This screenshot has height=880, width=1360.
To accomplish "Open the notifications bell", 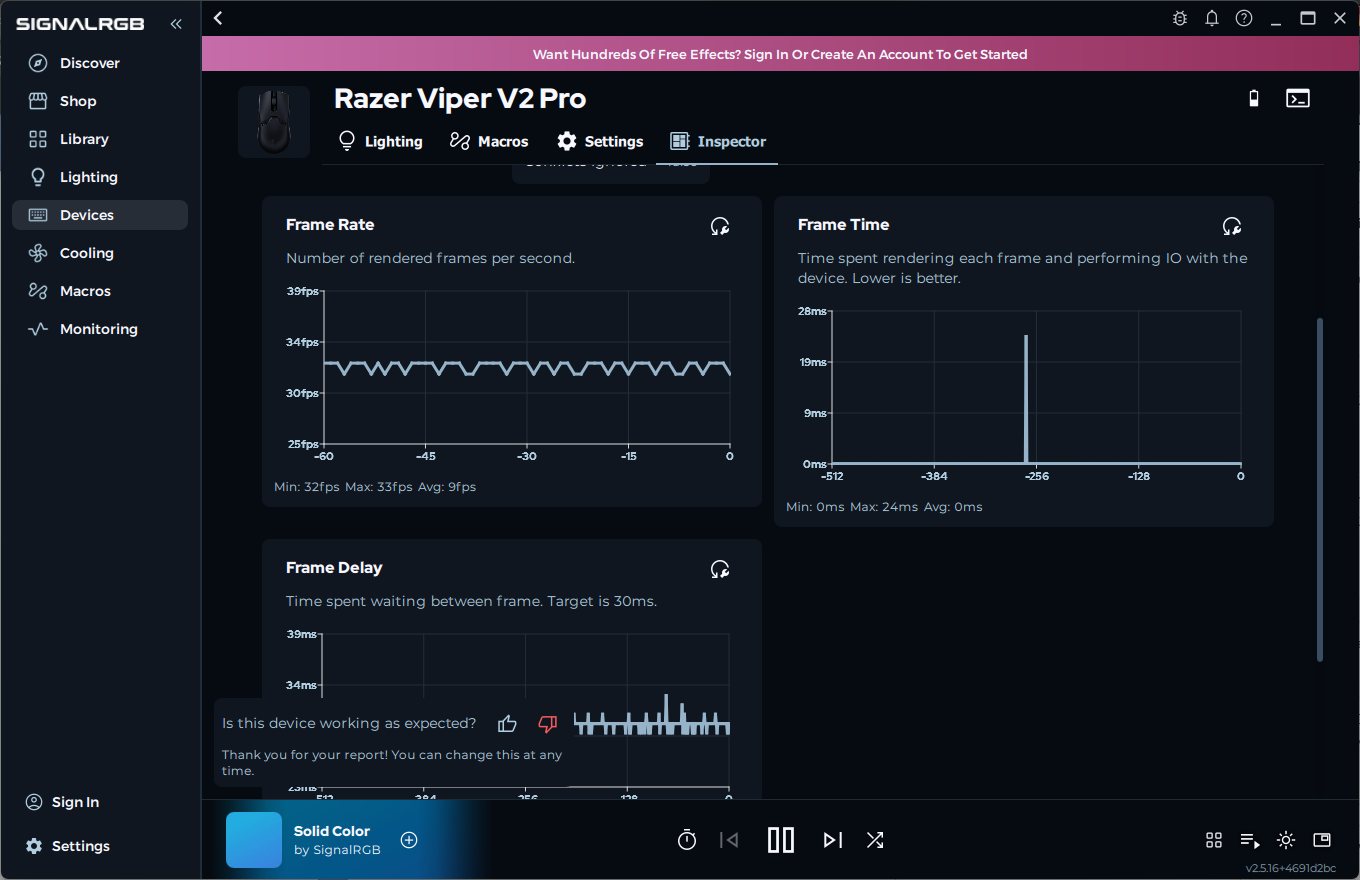I will [x=1212, y=18].
